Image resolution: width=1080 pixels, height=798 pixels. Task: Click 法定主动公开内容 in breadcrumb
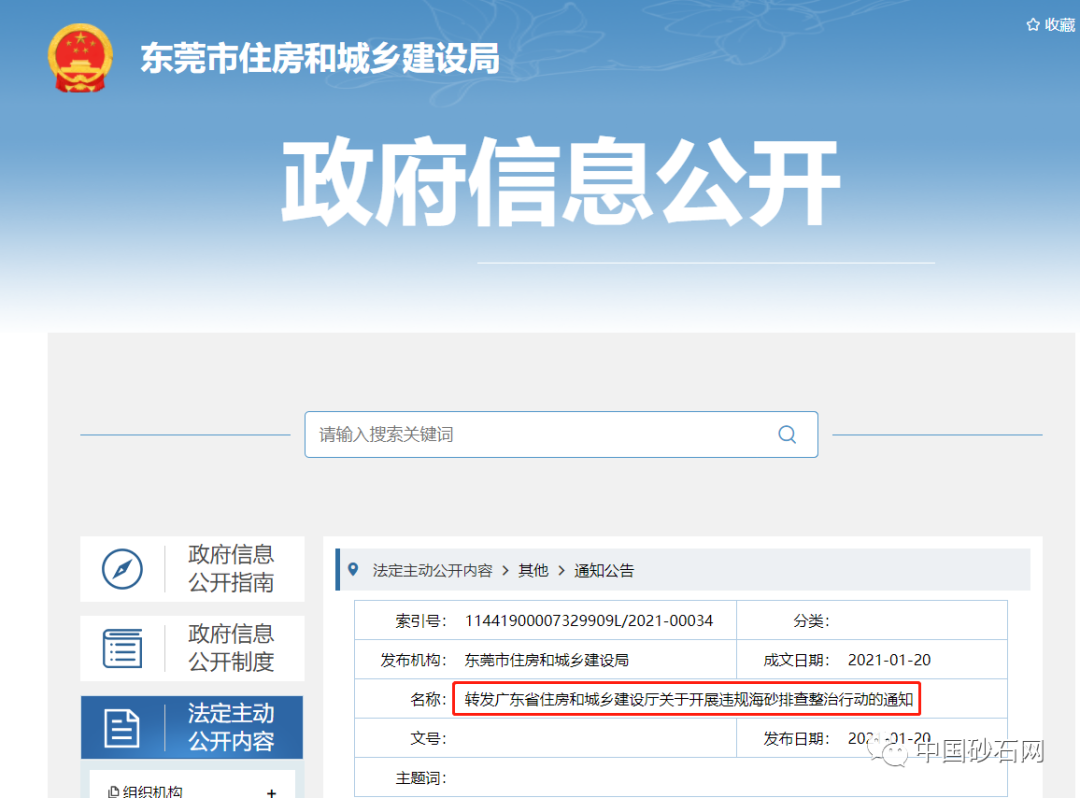tap(432, 570)
